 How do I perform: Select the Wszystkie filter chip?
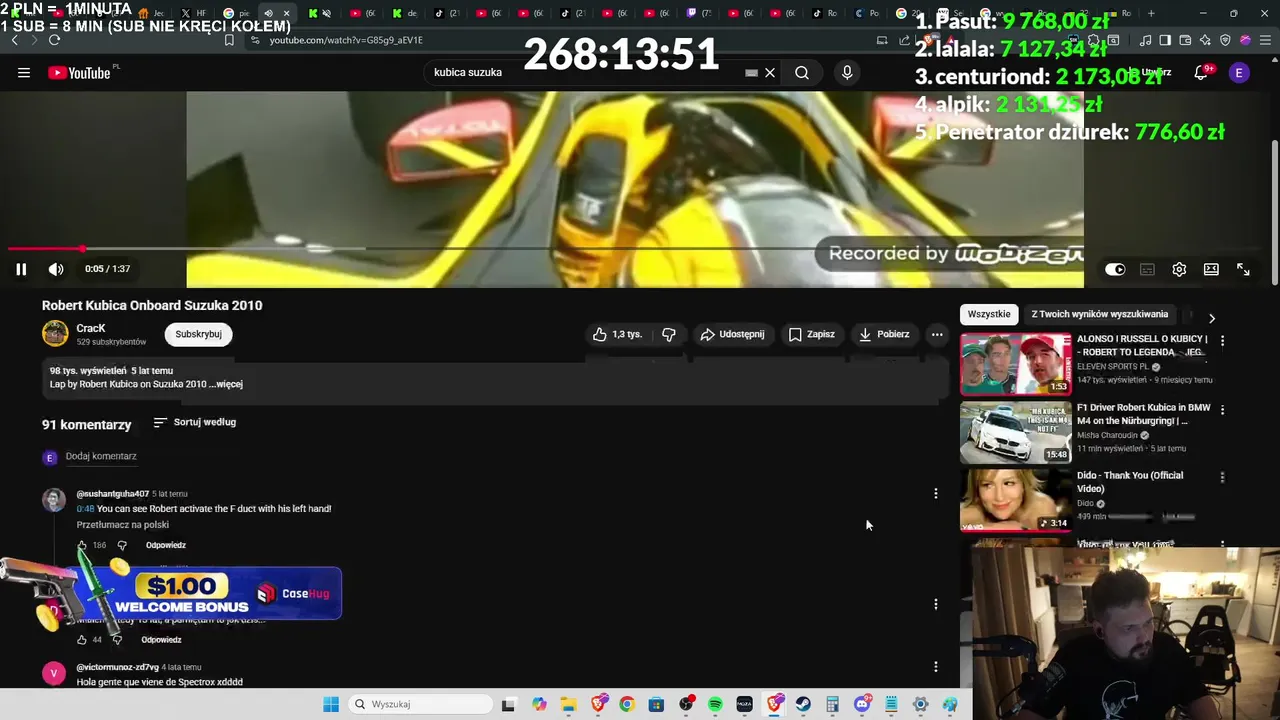(989, 314)
